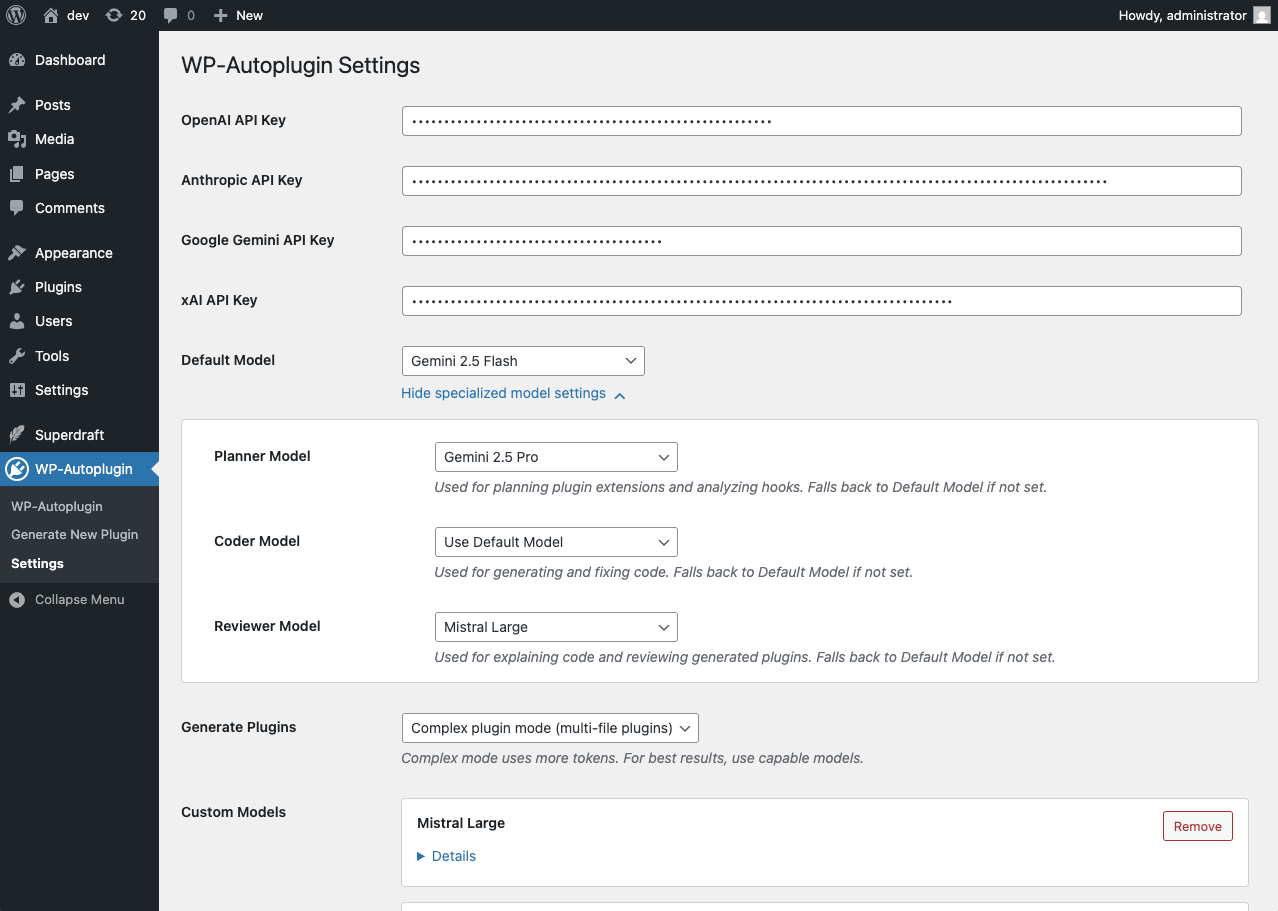Open the Superdraft feather icon
1278x911 pixels.
(20, 434)
